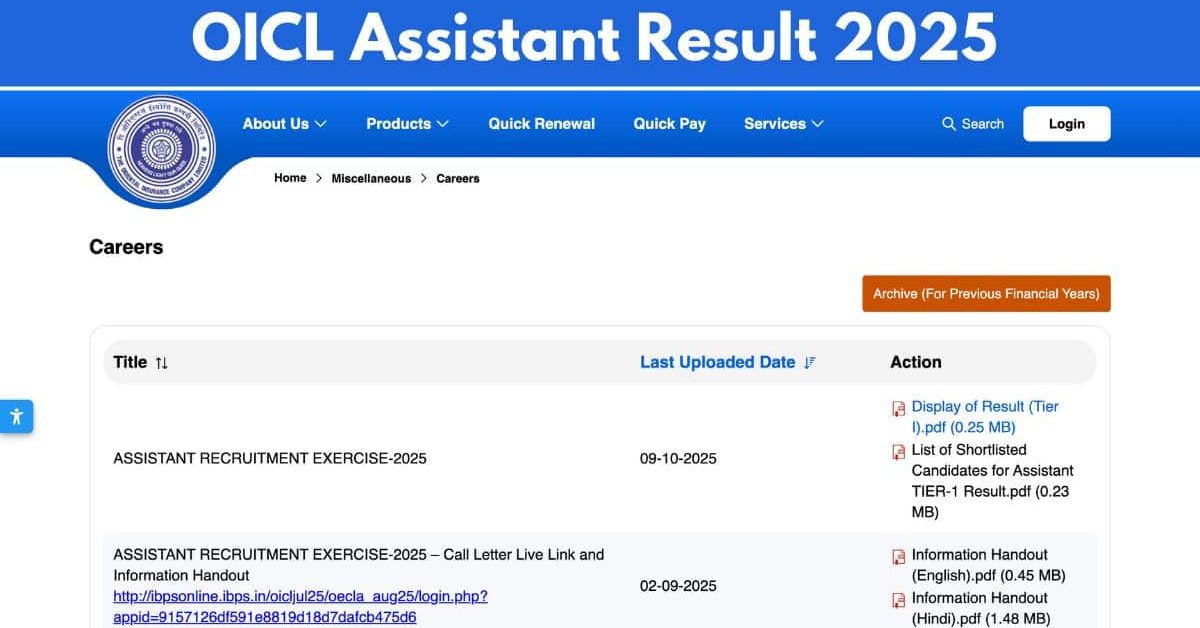Go to Home in the breadcrumb
1200x628 pixels.
click(x=290, y=178)
